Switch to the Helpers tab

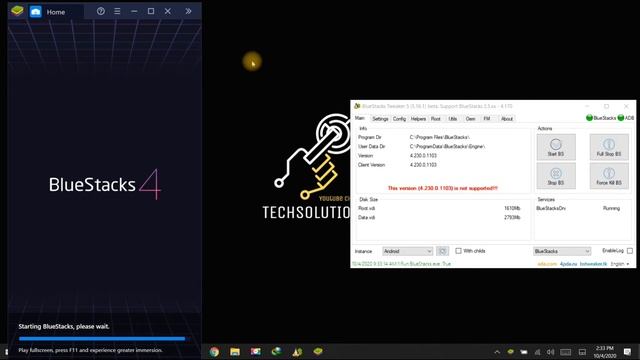pyautogui.click(x=418, y=119)
